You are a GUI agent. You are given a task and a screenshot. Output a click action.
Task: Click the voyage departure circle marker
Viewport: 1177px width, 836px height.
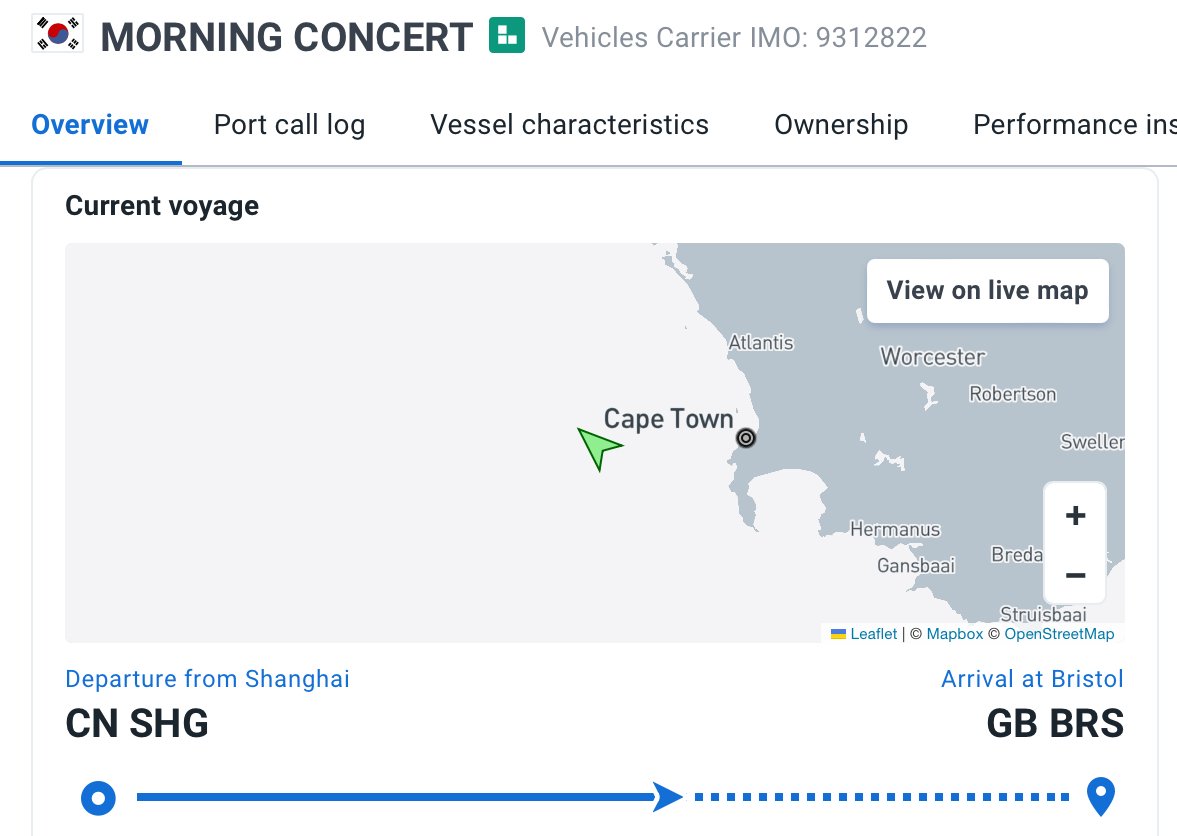coord(98,798)
